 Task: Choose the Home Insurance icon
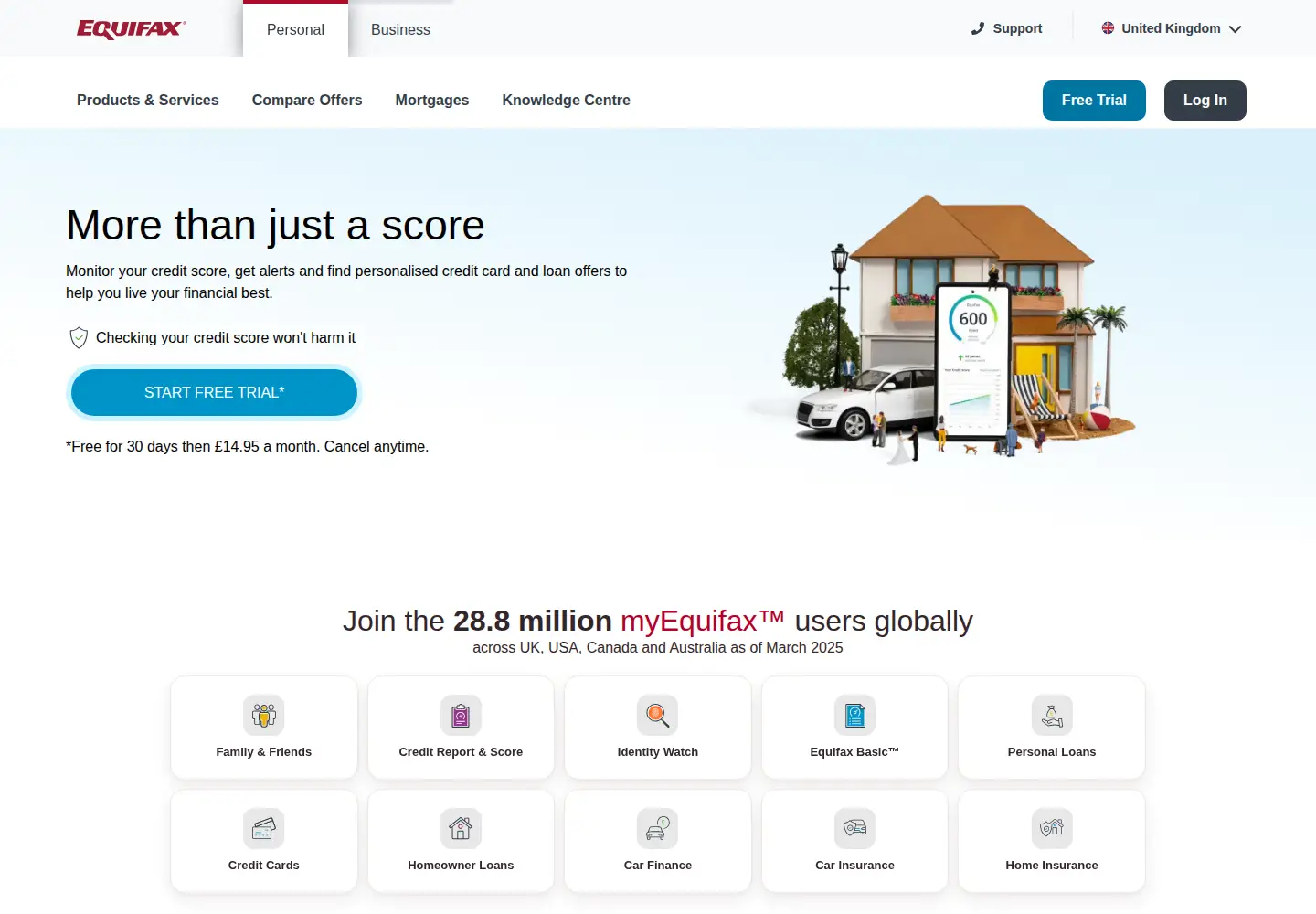(1052, 828)
